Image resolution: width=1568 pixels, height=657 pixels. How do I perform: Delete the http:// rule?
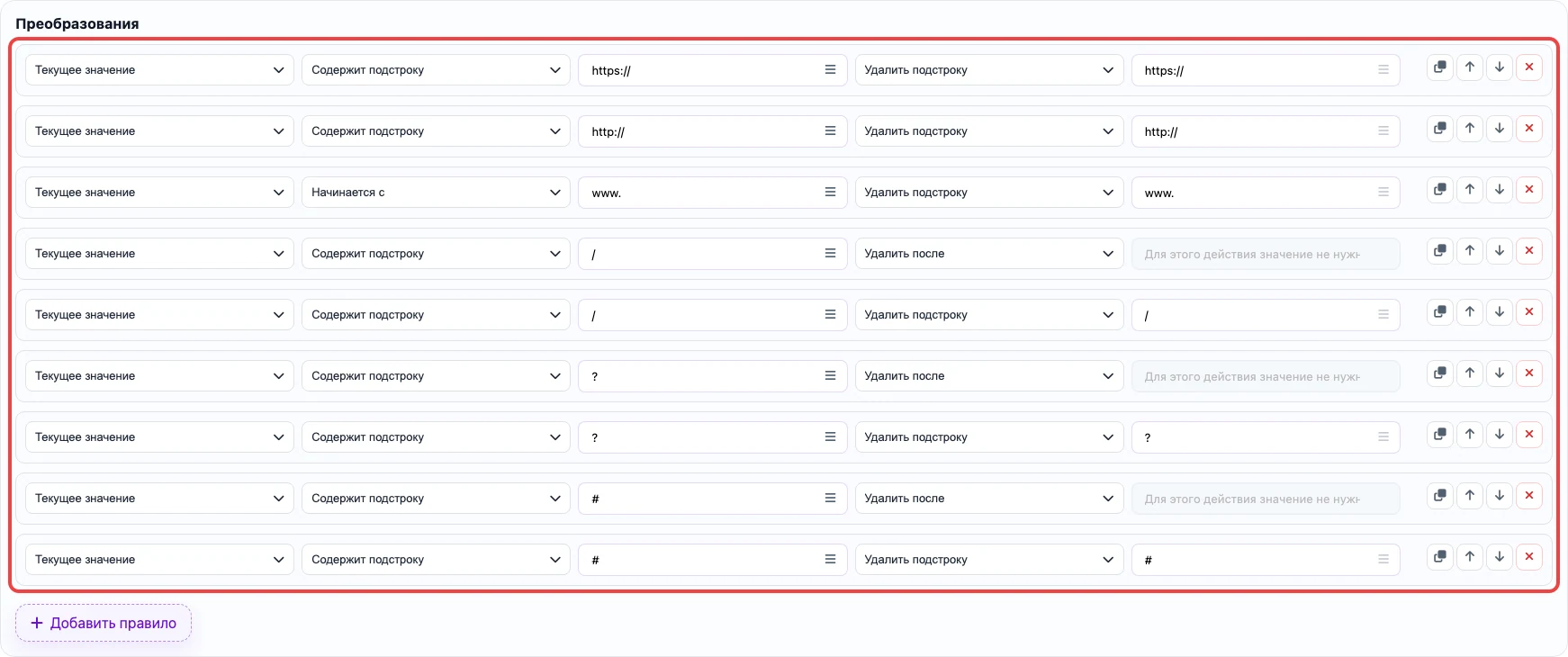(x=1529, y=129)
